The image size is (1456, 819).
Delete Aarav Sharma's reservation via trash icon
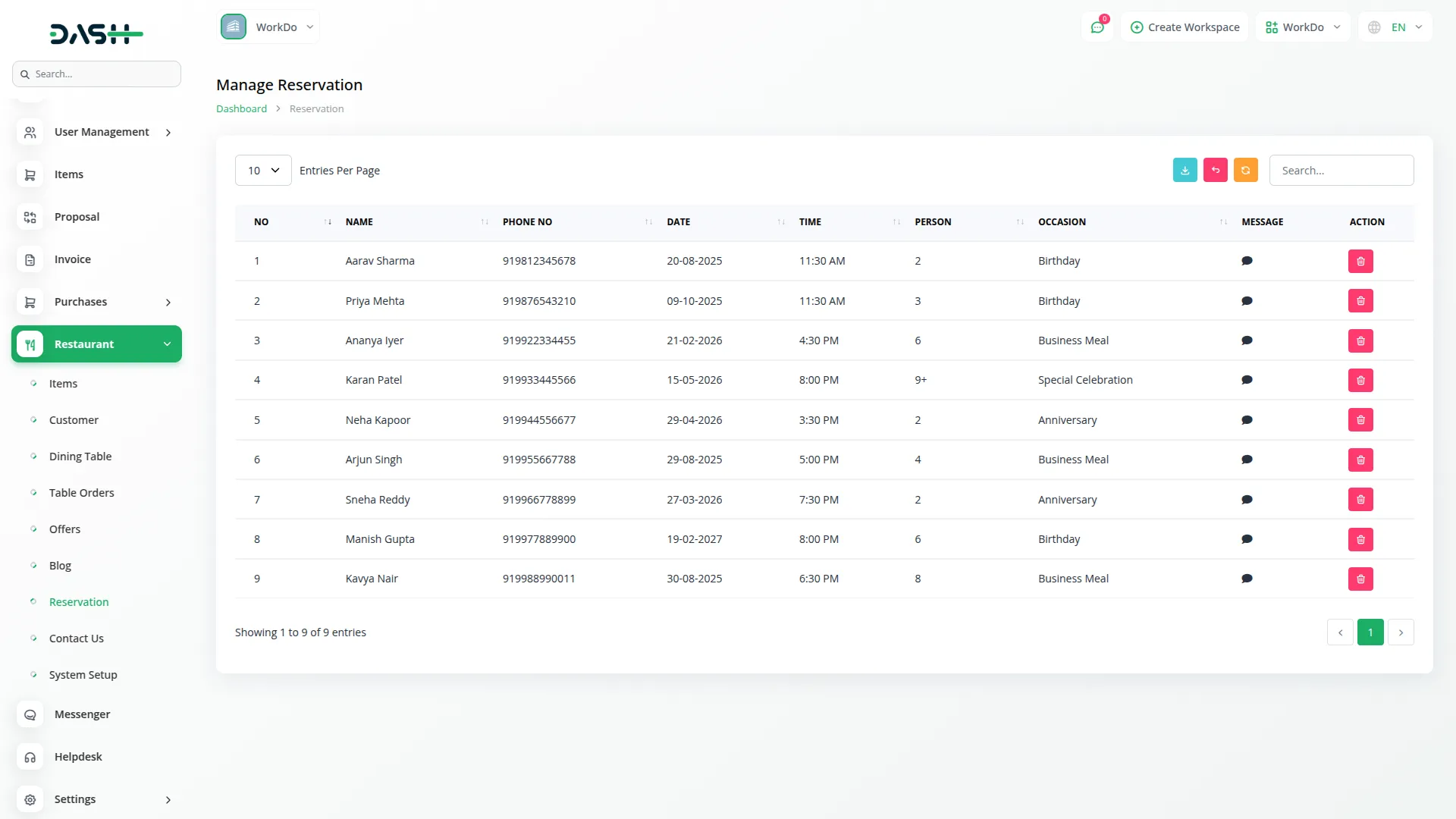tap(1360, 261)
